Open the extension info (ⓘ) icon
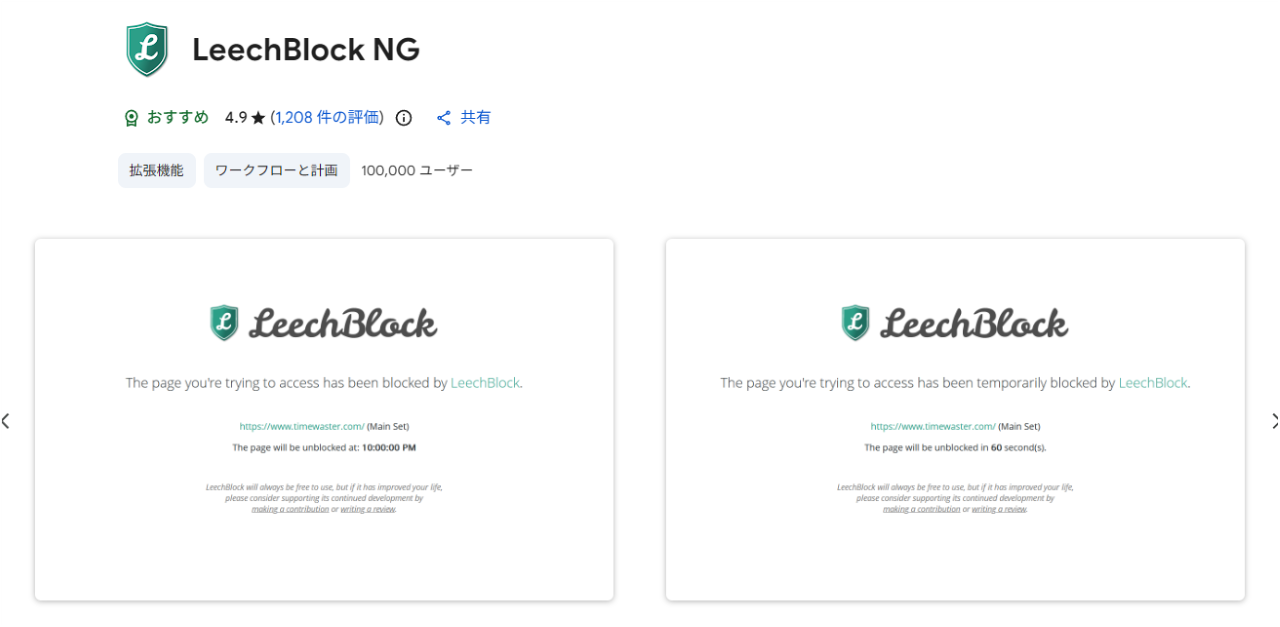The height and width of the screenshot is (627, 1280). tap(403, 117)
